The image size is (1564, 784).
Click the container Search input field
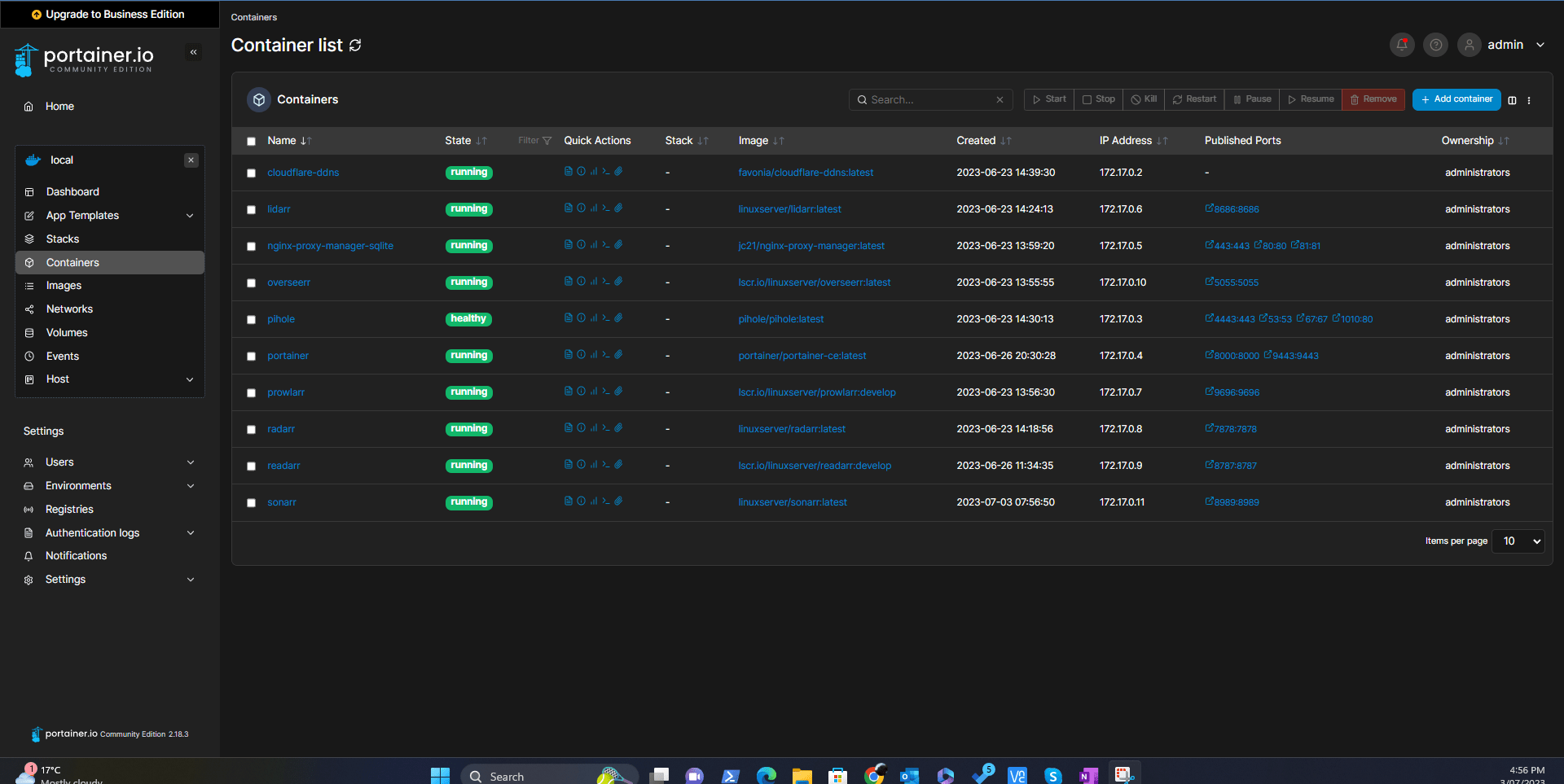coord(929,100)
